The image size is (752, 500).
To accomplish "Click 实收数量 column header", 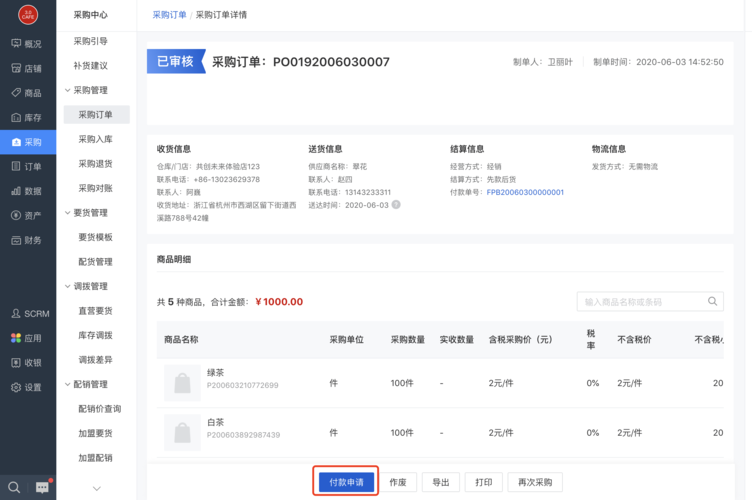I will pyautogui.click(x=457, y=339).
